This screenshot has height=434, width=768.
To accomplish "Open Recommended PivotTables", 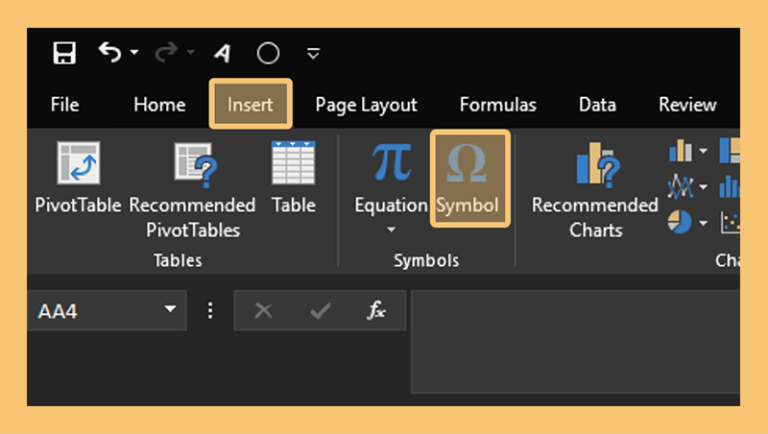I will 192,190.
